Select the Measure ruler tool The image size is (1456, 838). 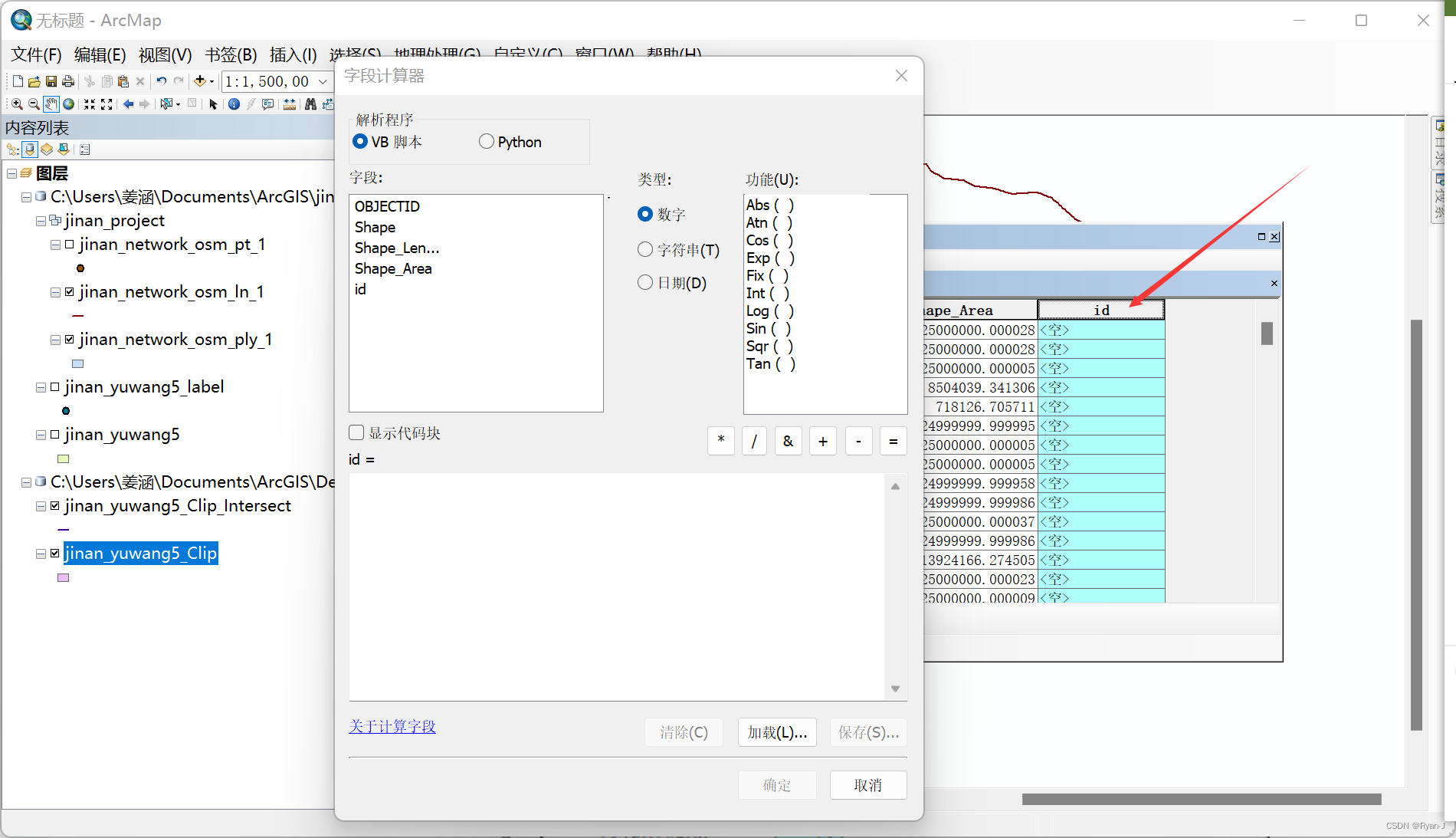click(x=289, y=104)
